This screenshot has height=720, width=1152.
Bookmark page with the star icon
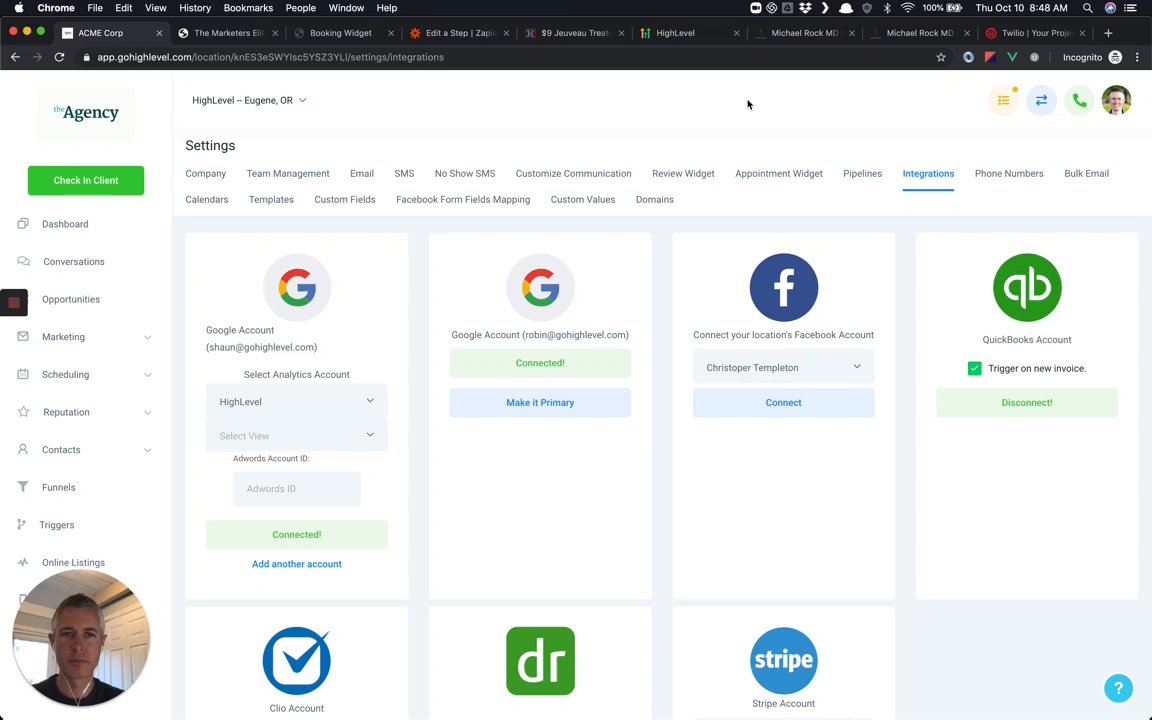[x=940, y=57]
